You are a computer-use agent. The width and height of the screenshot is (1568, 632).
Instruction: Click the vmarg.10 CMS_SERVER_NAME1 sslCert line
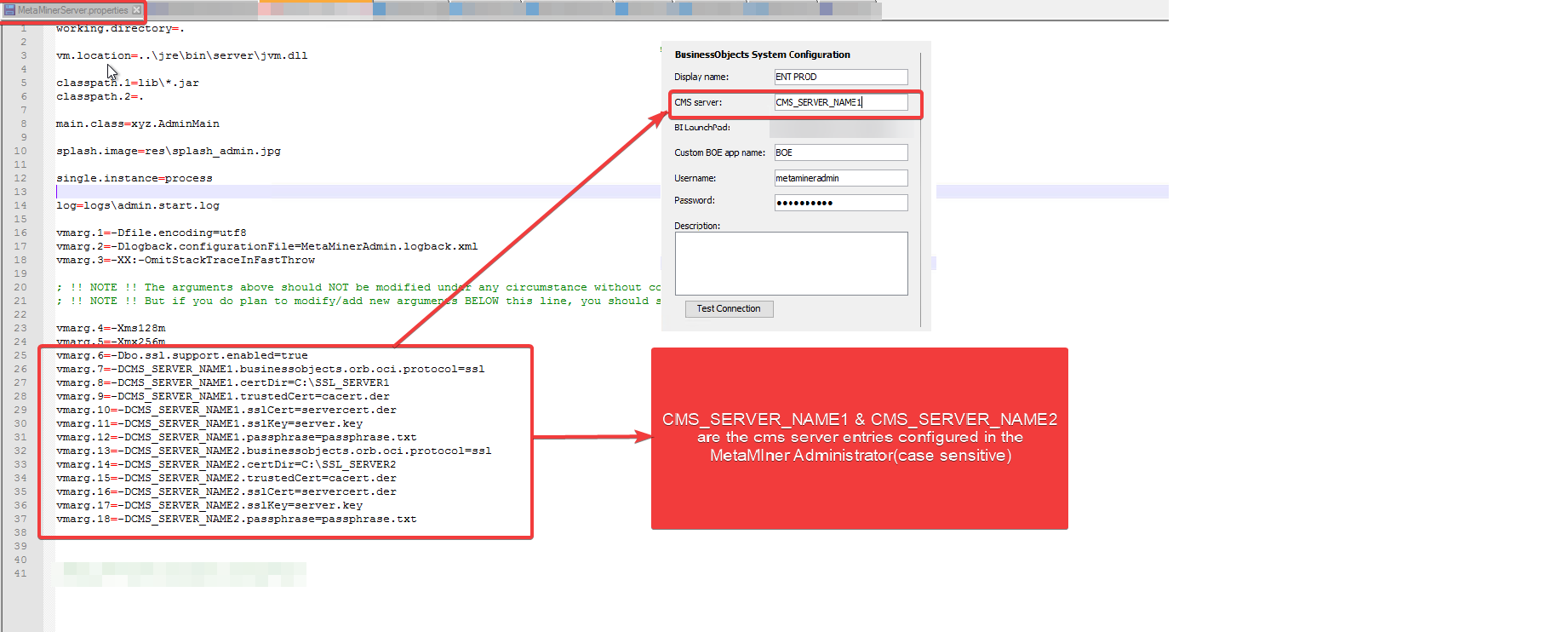pos(226,411)
